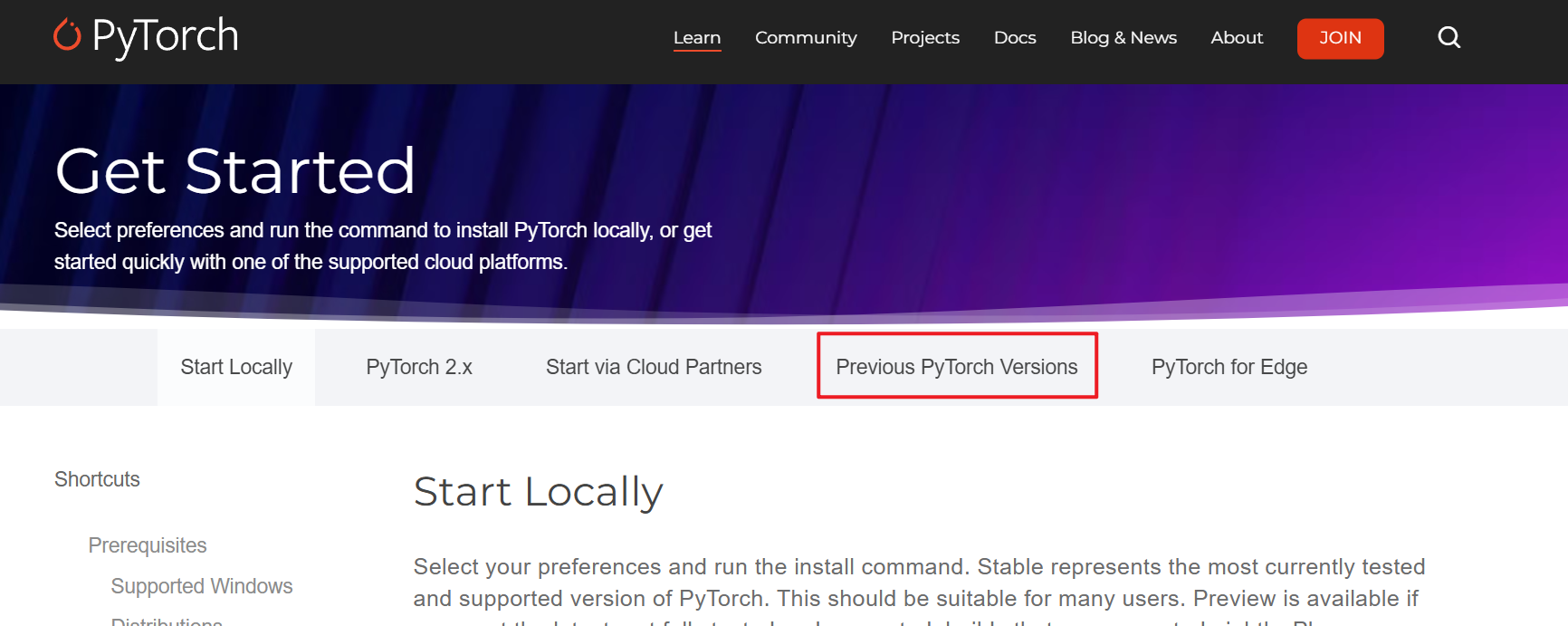Open the Community navigation menu
The height and width of the screenshot is (626, 1568).
point(806,38)
